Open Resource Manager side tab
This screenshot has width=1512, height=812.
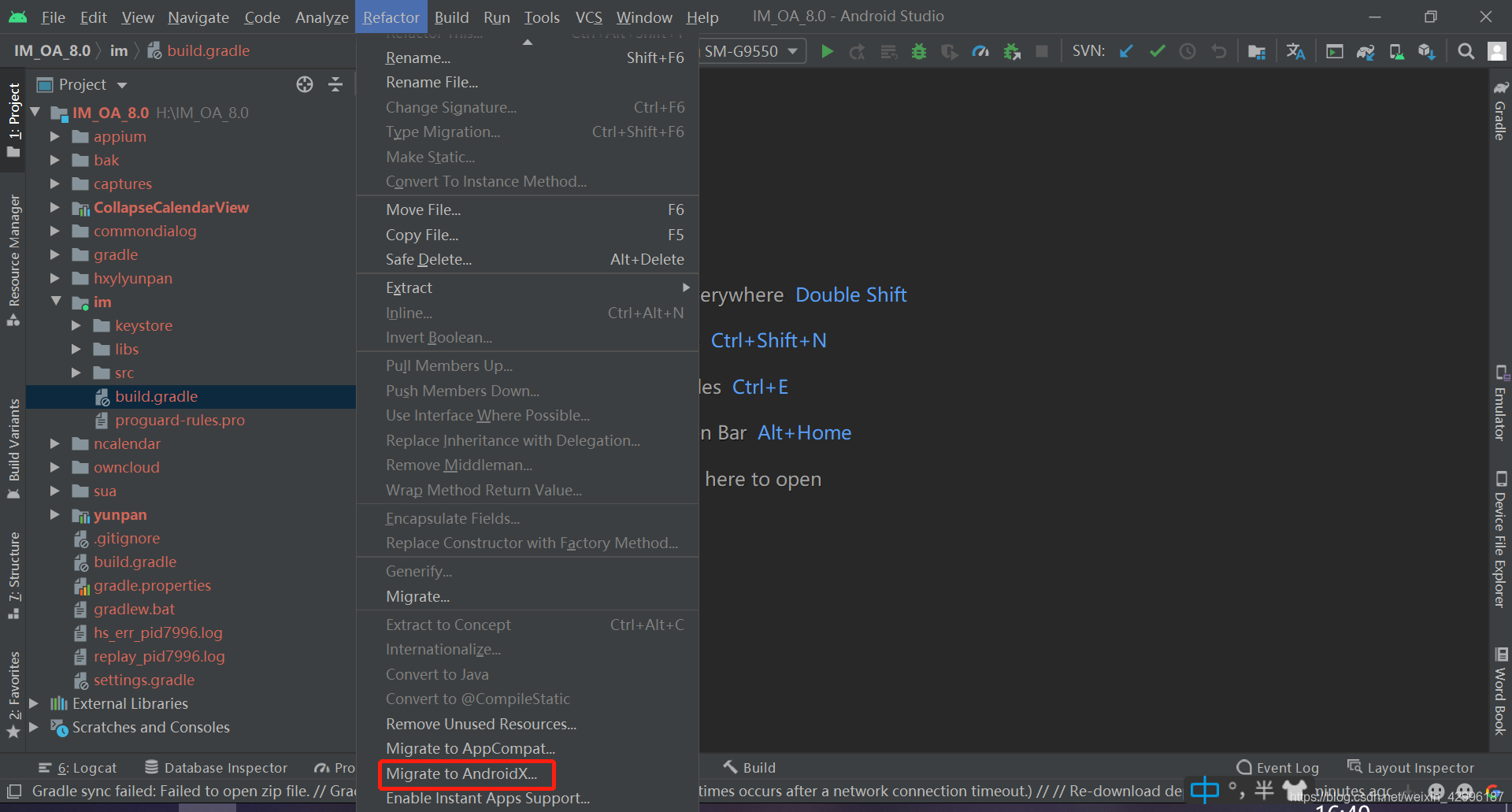(13, 260)
